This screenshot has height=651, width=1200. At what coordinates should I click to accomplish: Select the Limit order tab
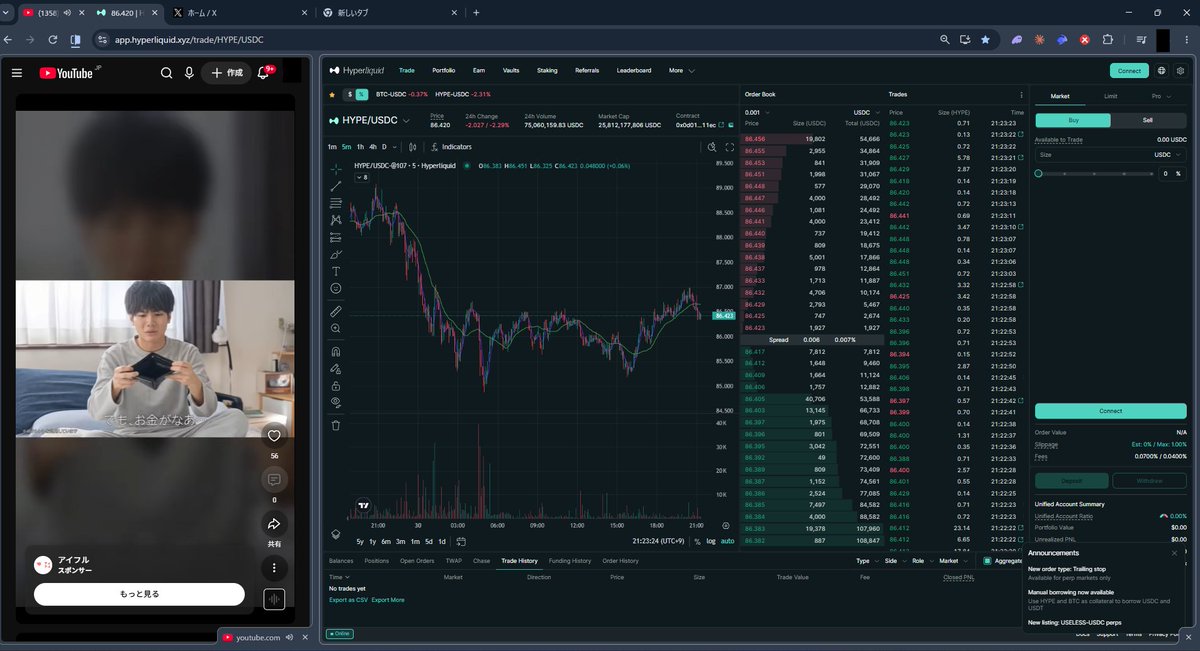pos(1110,96)
